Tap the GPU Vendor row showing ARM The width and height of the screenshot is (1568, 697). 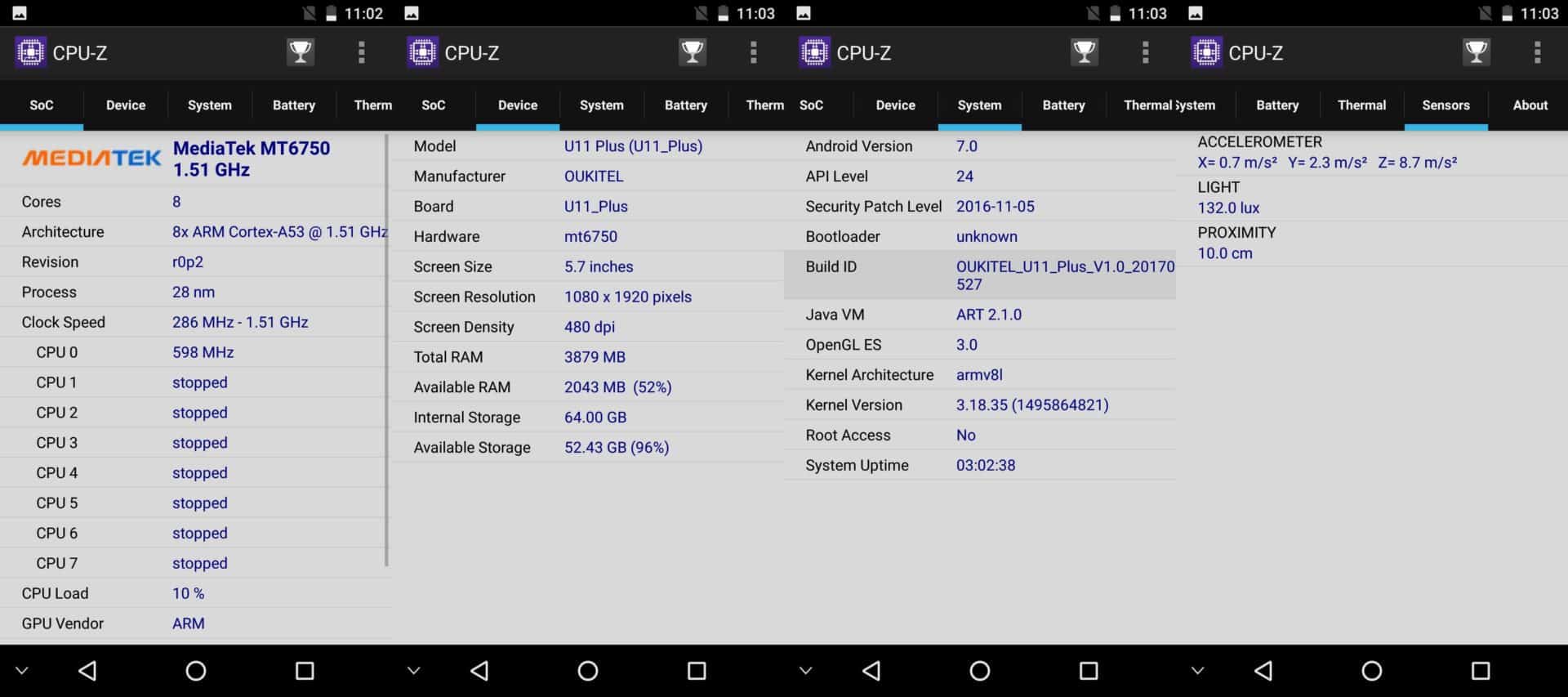pyautogui.click(x=196, y=623)
